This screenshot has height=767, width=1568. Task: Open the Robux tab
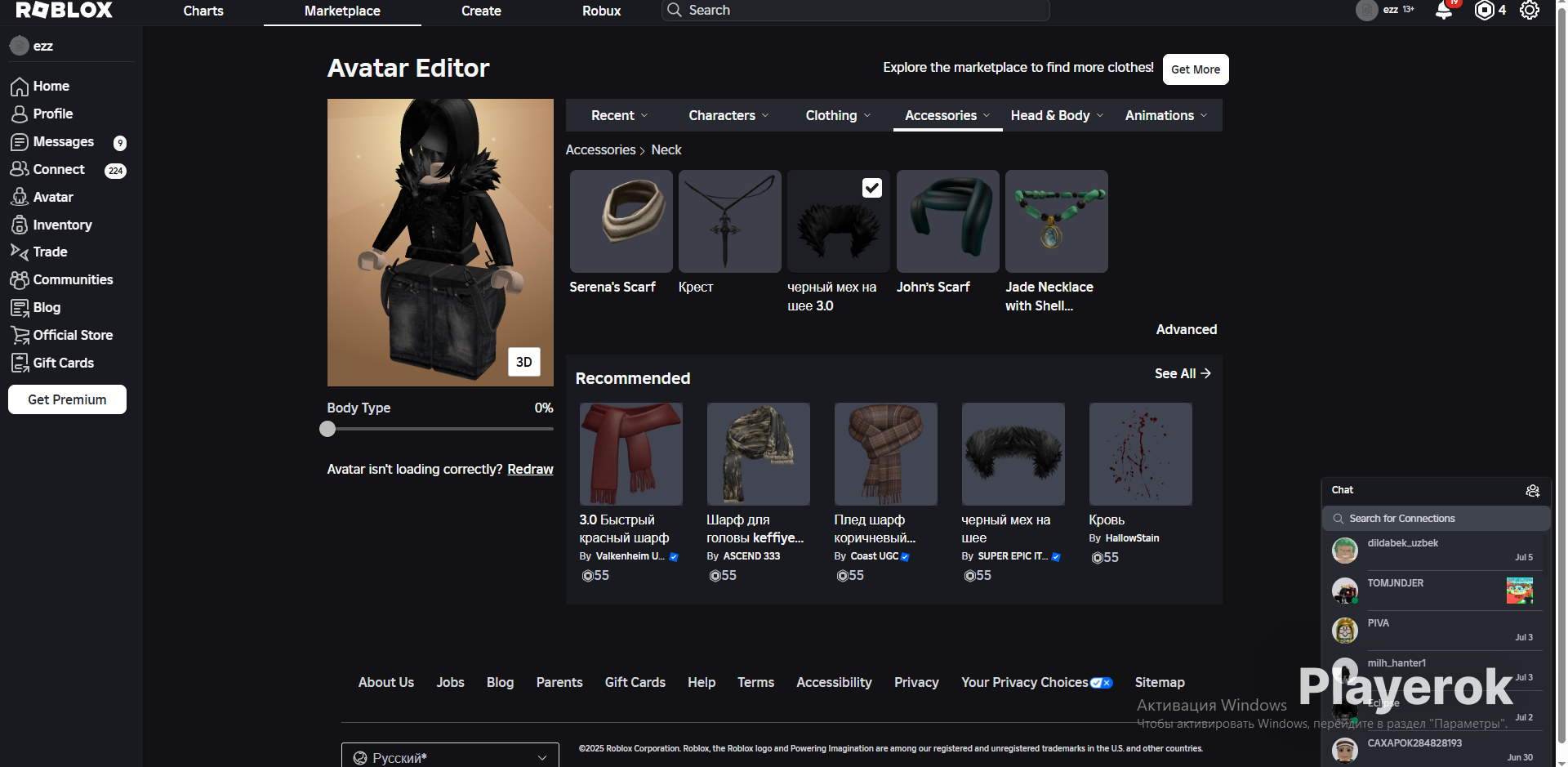coord(602,11)
